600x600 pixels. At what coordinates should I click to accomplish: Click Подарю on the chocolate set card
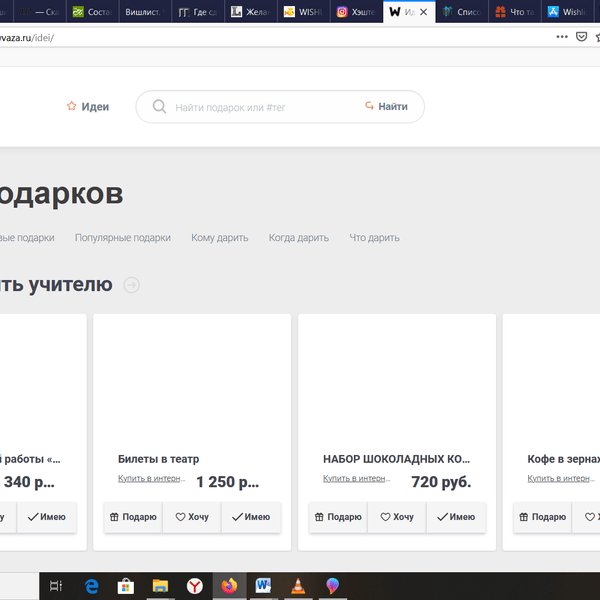(x=338, y=517)
